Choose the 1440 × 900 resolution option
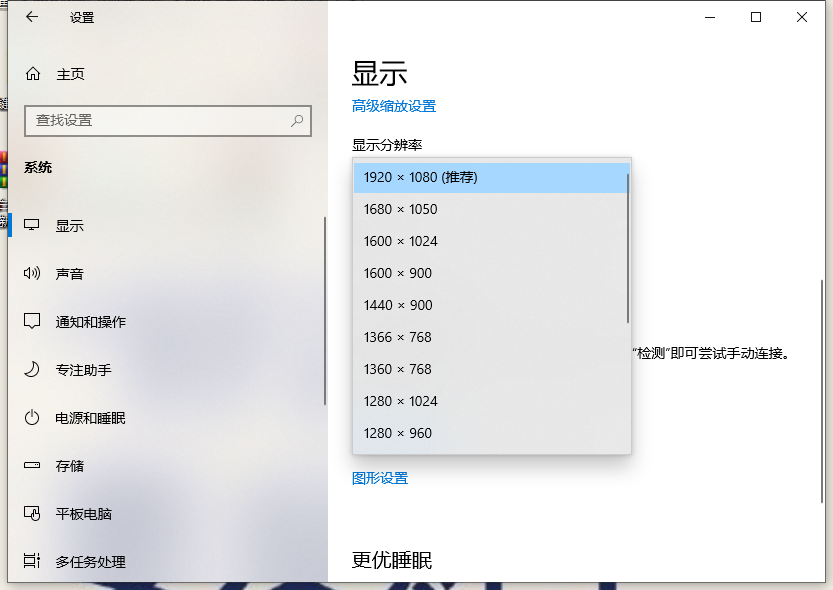The image size is (833, 590). [x=398, y=305]
